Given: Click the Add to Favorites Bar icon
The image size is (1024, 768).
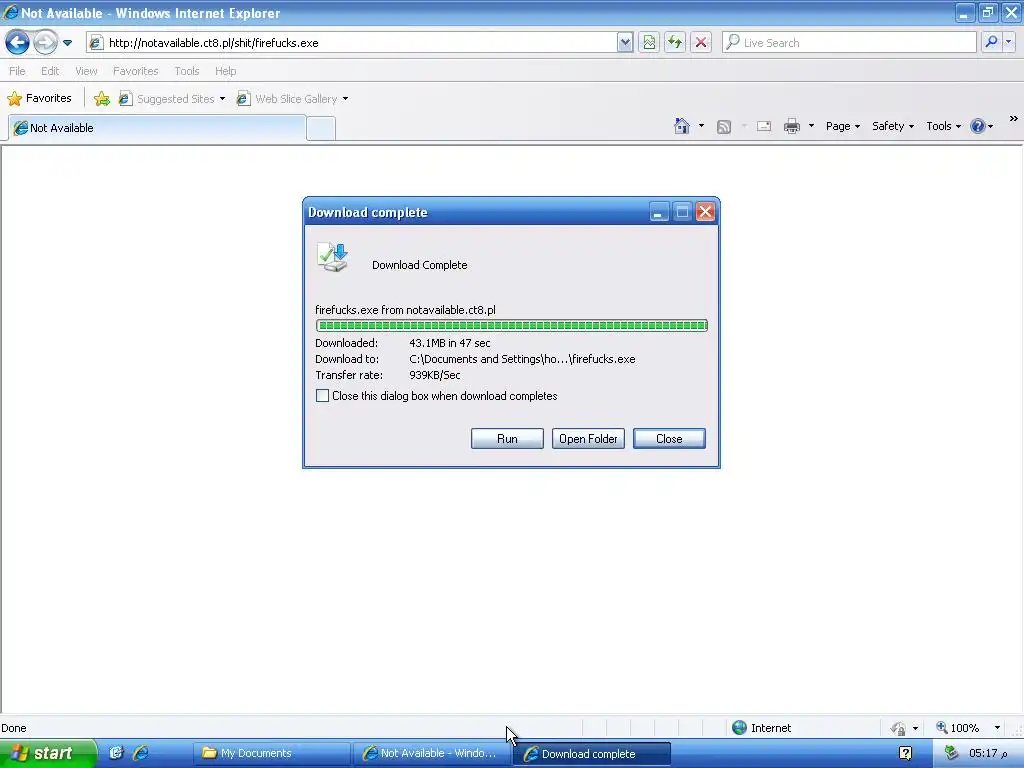Looking at the screenshot, I should pyautogui.click(x=101, y=99).
